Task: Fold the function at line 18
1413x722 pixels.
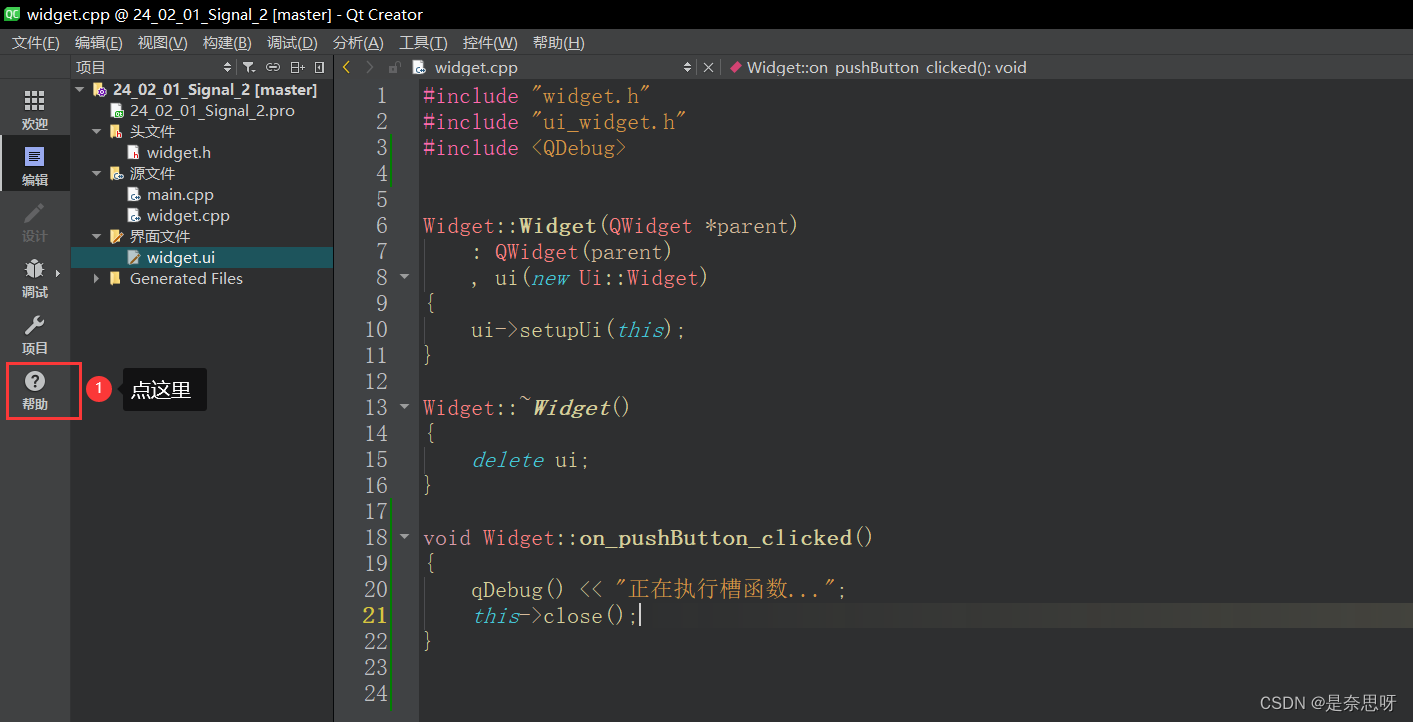Action: coord(404,537)
